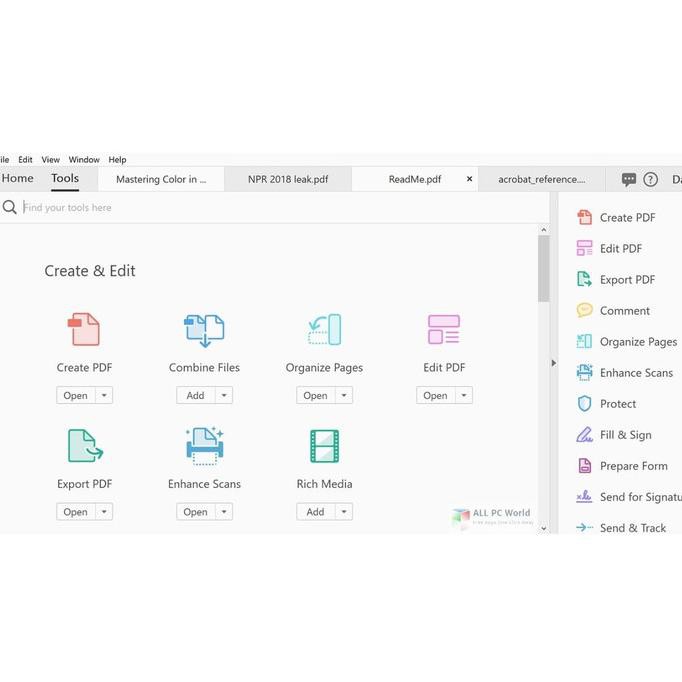Screen dimensions: 682x682
Task: Click the Fill & Sign pen icon
Action: point(585,435)
